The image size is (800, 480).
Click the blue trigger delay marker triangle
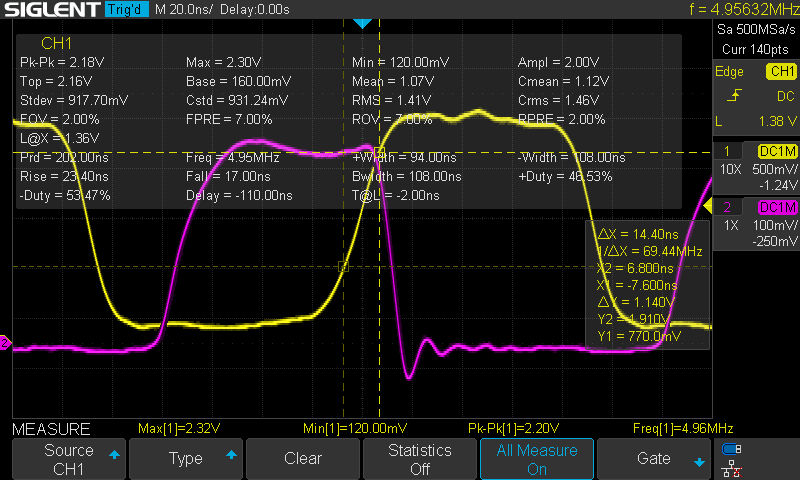click(x=363, y=23)
